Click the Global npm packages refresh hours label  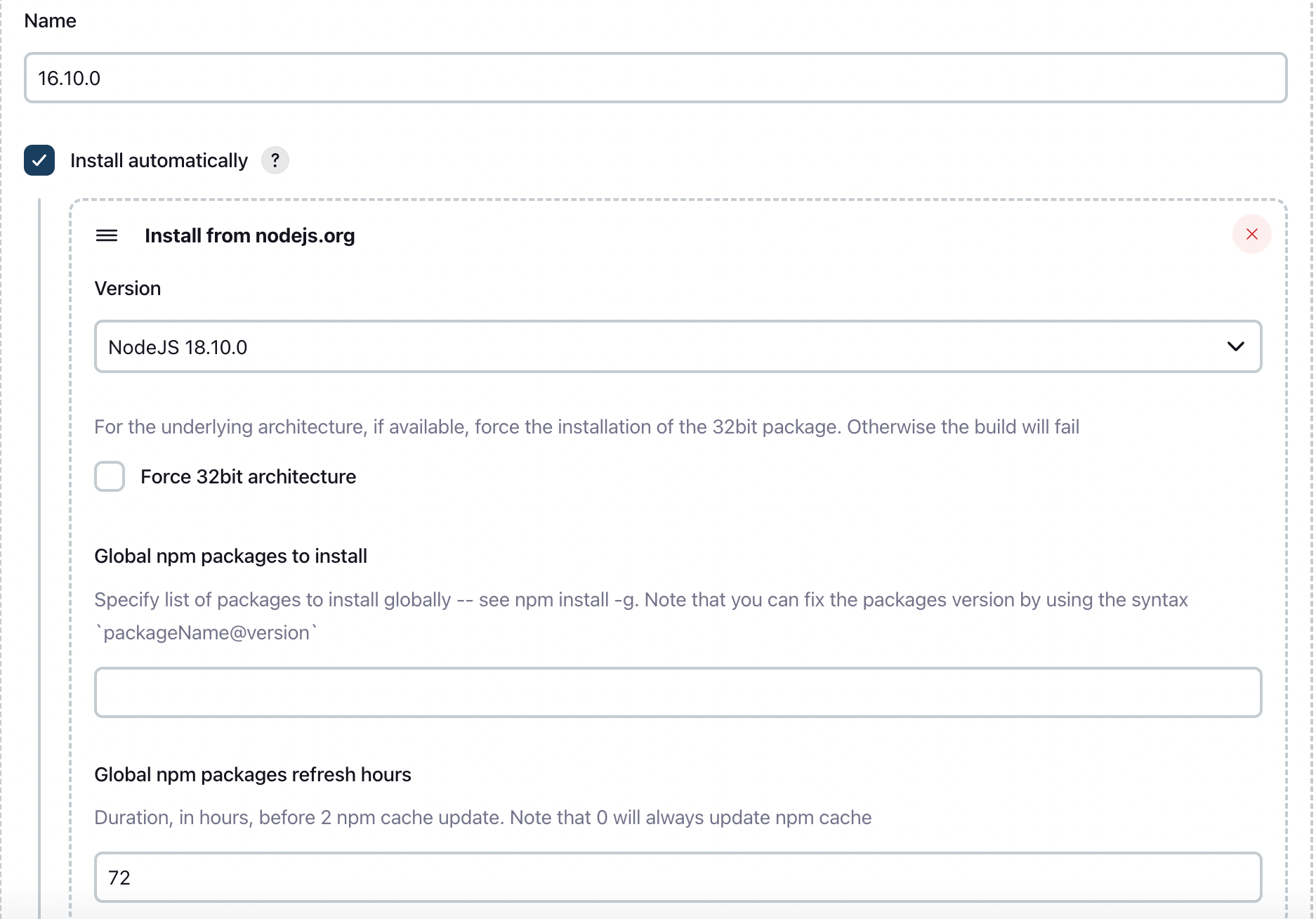pyautogui.click(x=252, y=774)
